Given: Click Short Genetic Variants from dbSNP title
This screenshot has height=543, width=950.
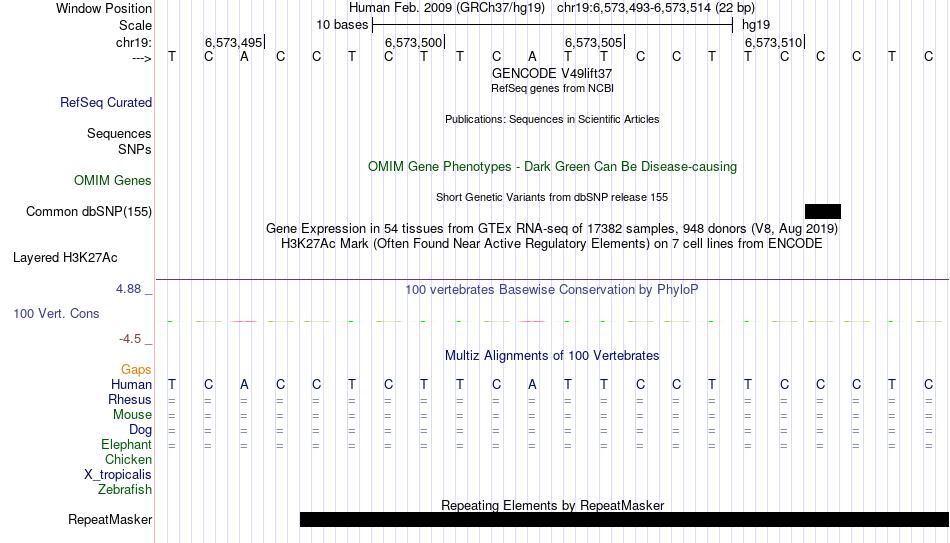Looking at the screenshot, I should [552, 198].
